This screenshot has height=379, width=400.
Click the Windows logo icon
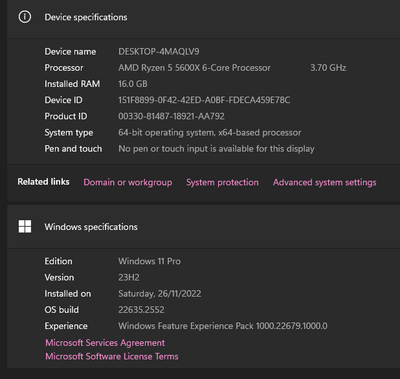25,226
